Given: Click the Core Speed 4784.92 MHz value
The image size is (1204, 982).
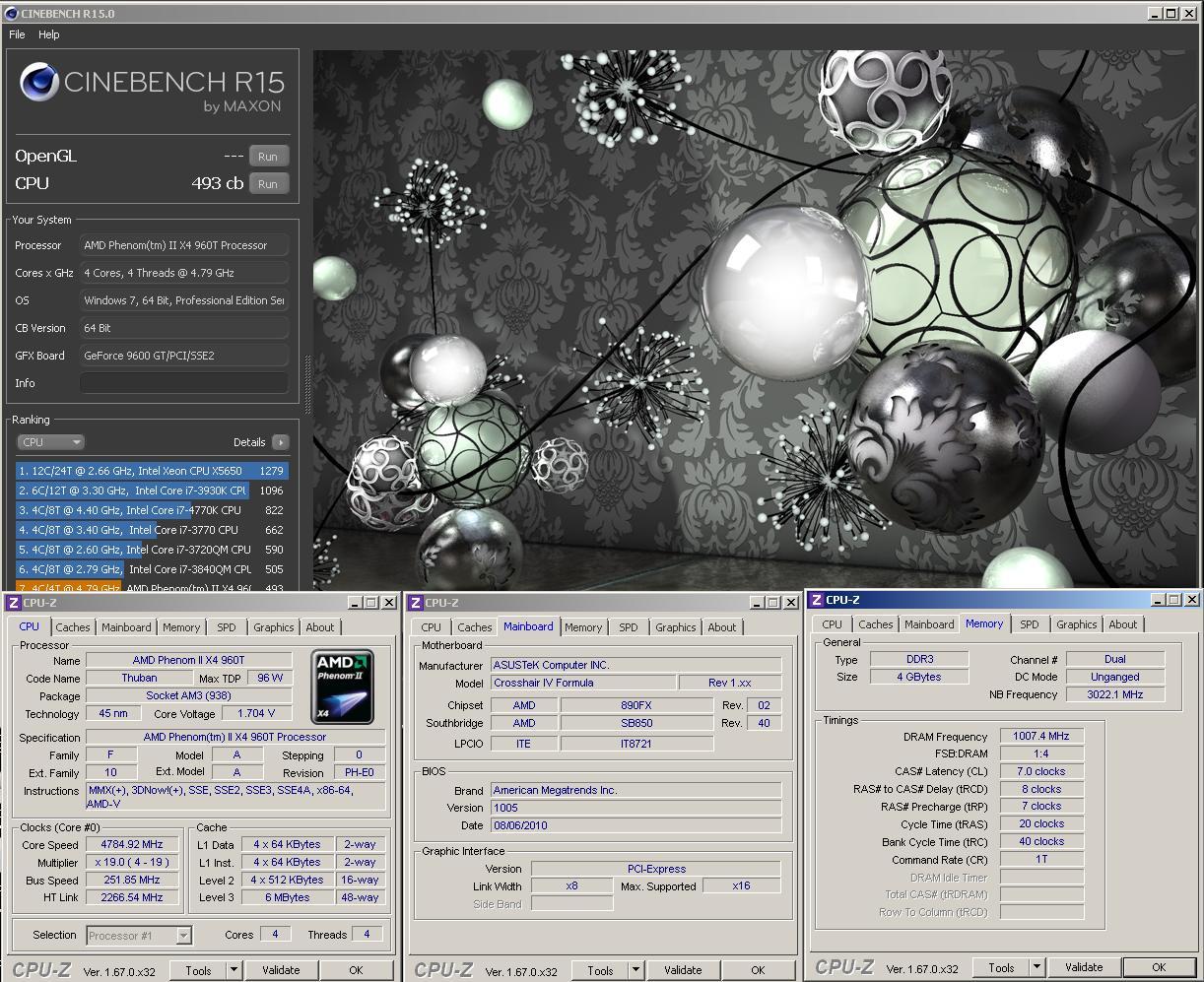Looking at the screenshot, I should point(132,845).
